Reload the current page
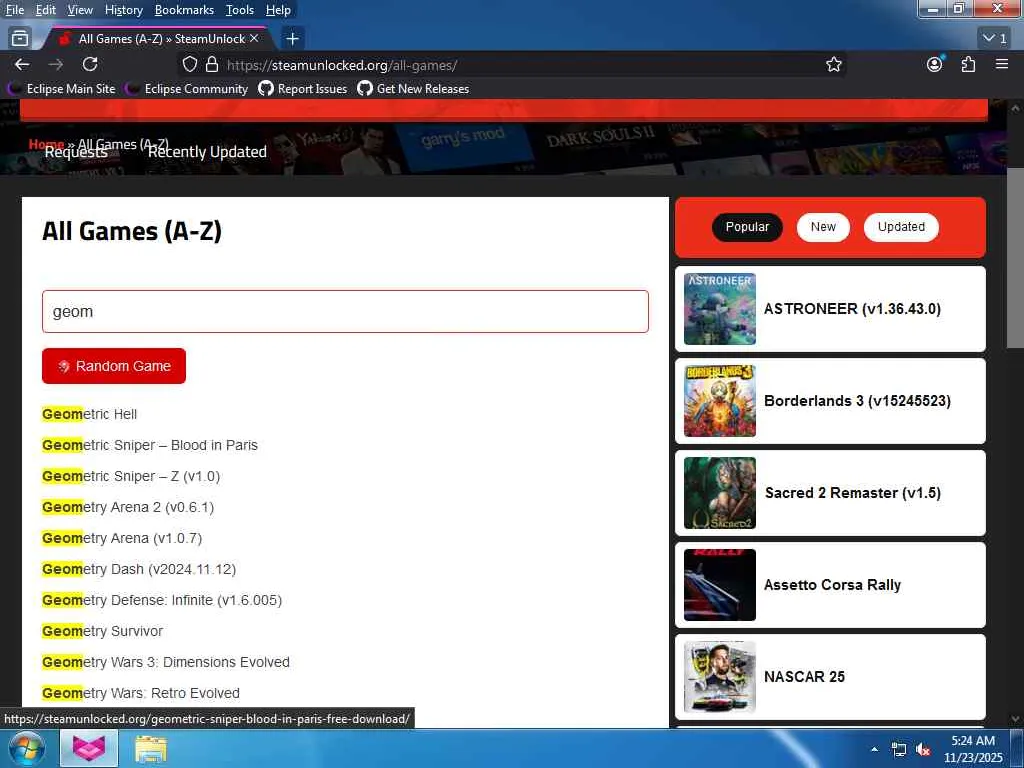The width and height of the screenshot is (1024, 768). pyautogui.click(x=90, y=64)
